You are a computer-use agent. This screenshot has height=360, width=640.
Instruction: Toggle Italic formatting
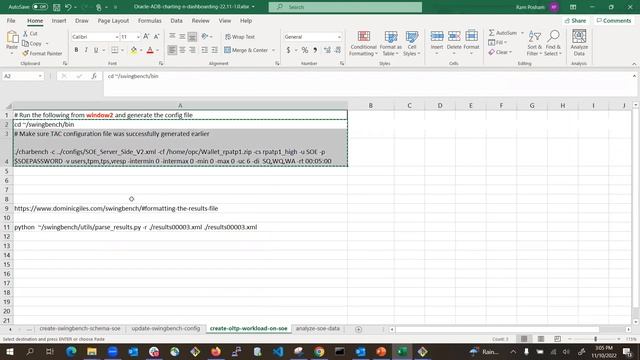(86, 50)
